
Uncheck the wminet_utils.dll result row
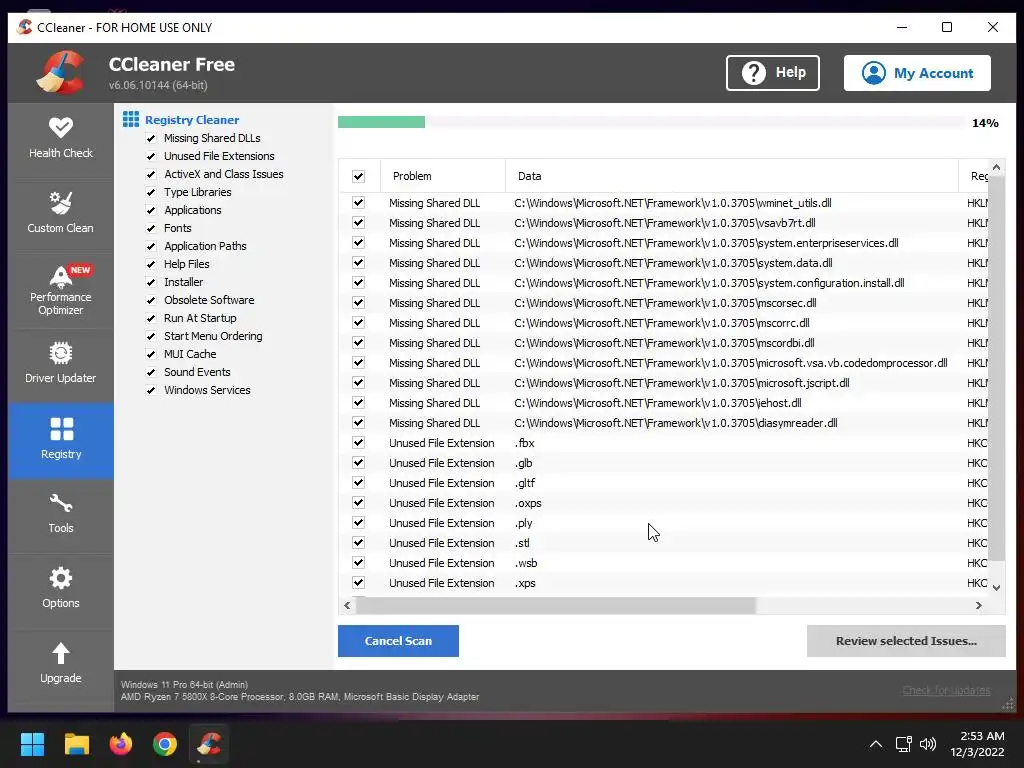tap(358, 202)
